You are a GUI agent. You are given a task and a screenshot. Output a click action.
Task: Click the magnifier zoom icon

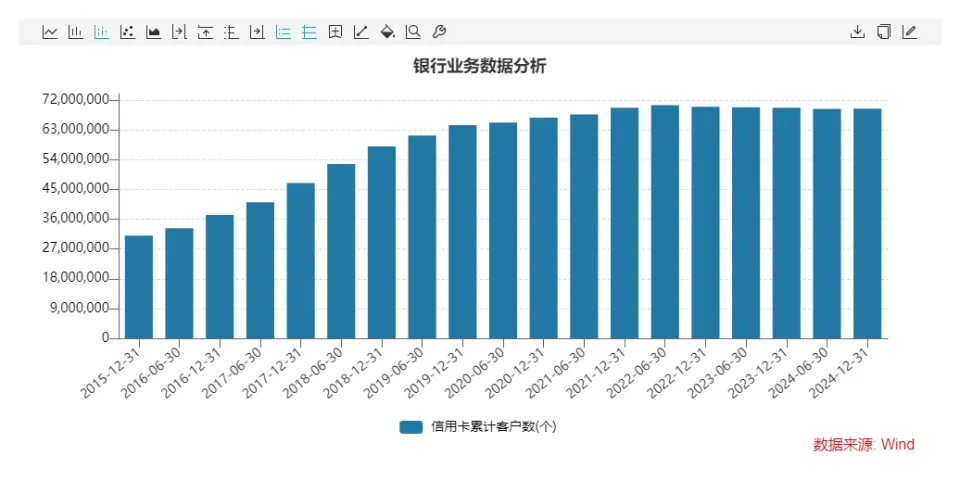(413, 32)
